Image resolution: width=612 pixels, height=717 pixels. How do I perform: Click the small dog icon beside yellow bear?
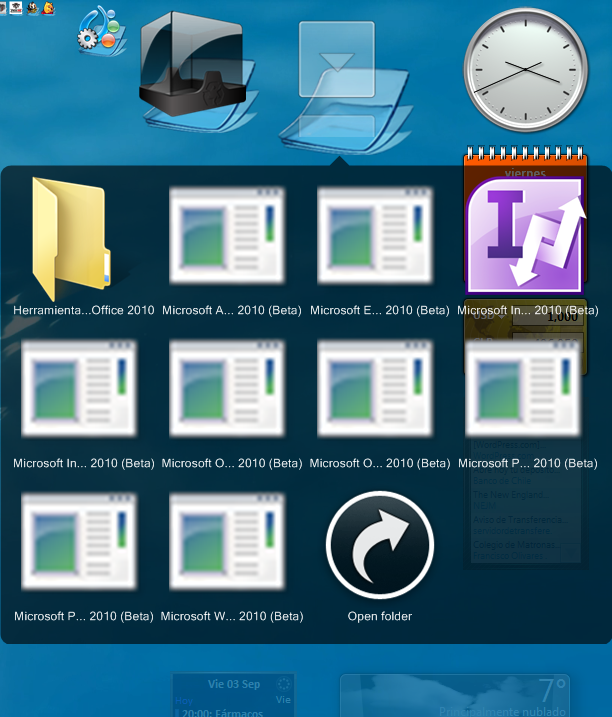(32, 8)
